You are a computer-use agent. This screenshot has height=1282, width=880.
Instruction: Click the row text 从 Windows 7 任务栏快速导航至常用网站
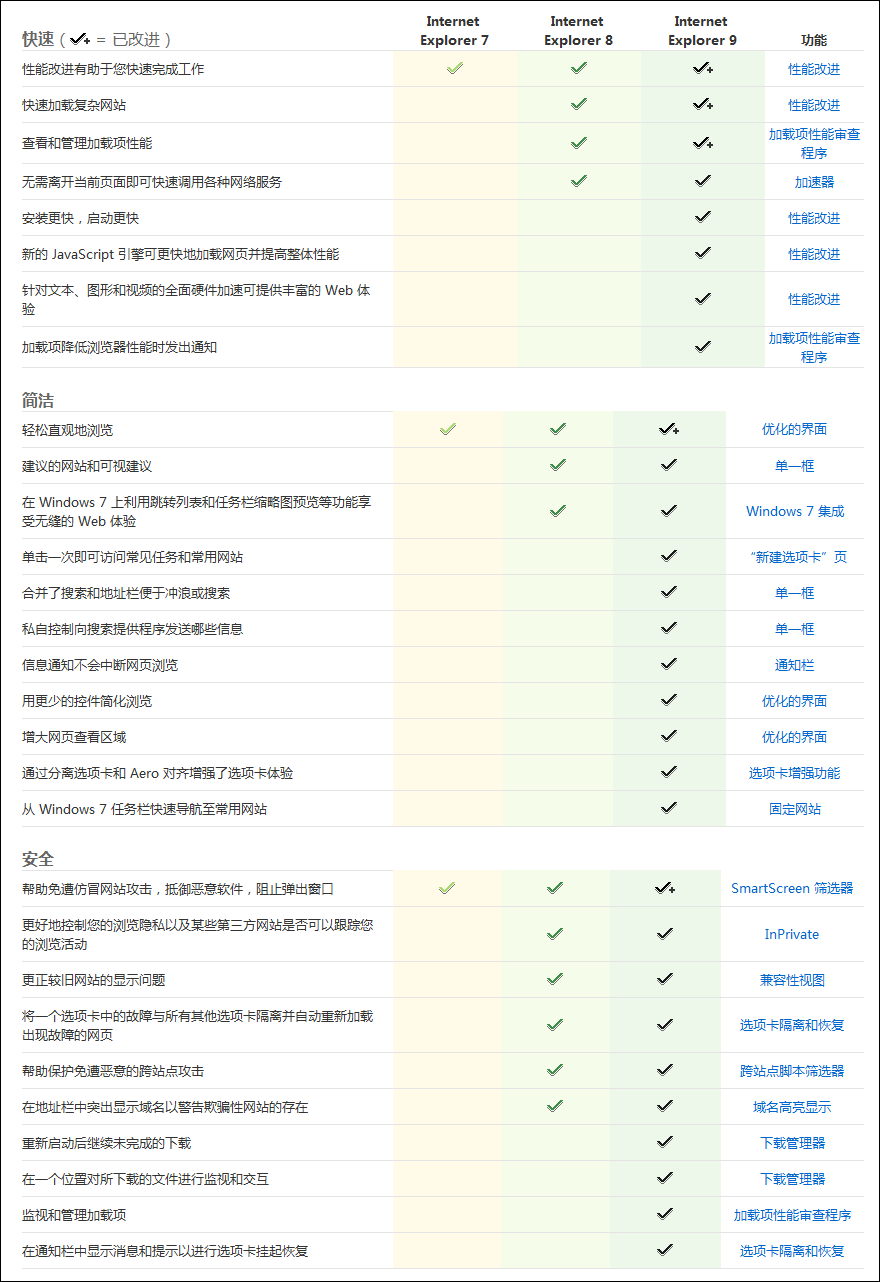tap(145, 809)
